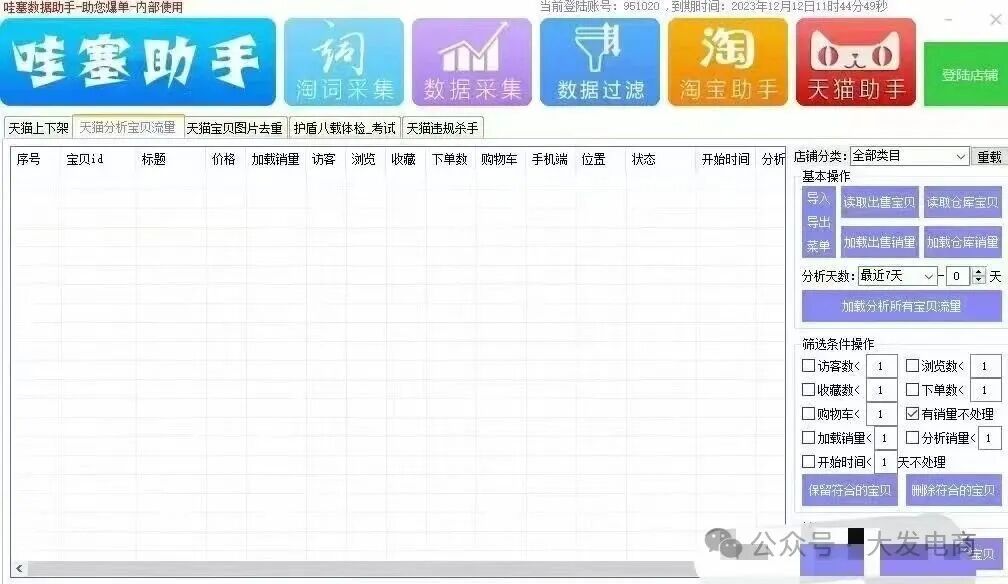Screen dimensions: 1008x584
Task: Click the 导入 import button icon
Action: click(817, 200)
